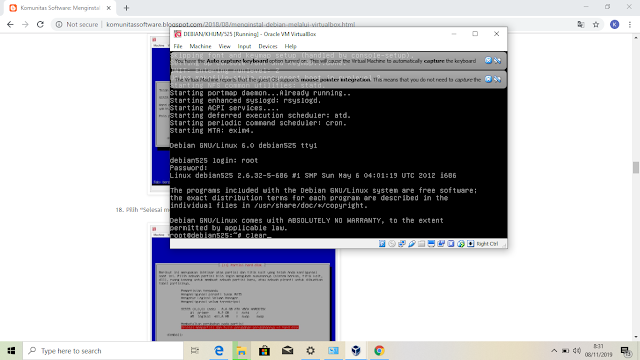Open File Explorer from the taskbar
Screen dimensions: 640x360
(x=242, y=351)
